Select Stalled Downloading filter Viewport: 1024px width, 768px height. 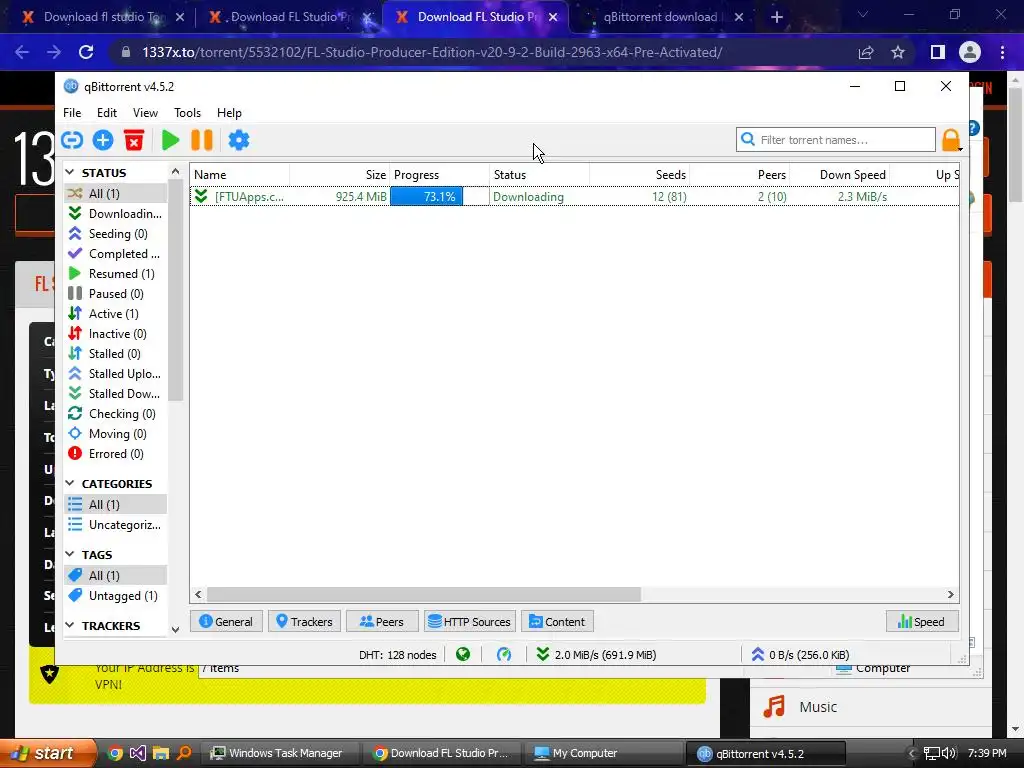(x=116, y=394)
